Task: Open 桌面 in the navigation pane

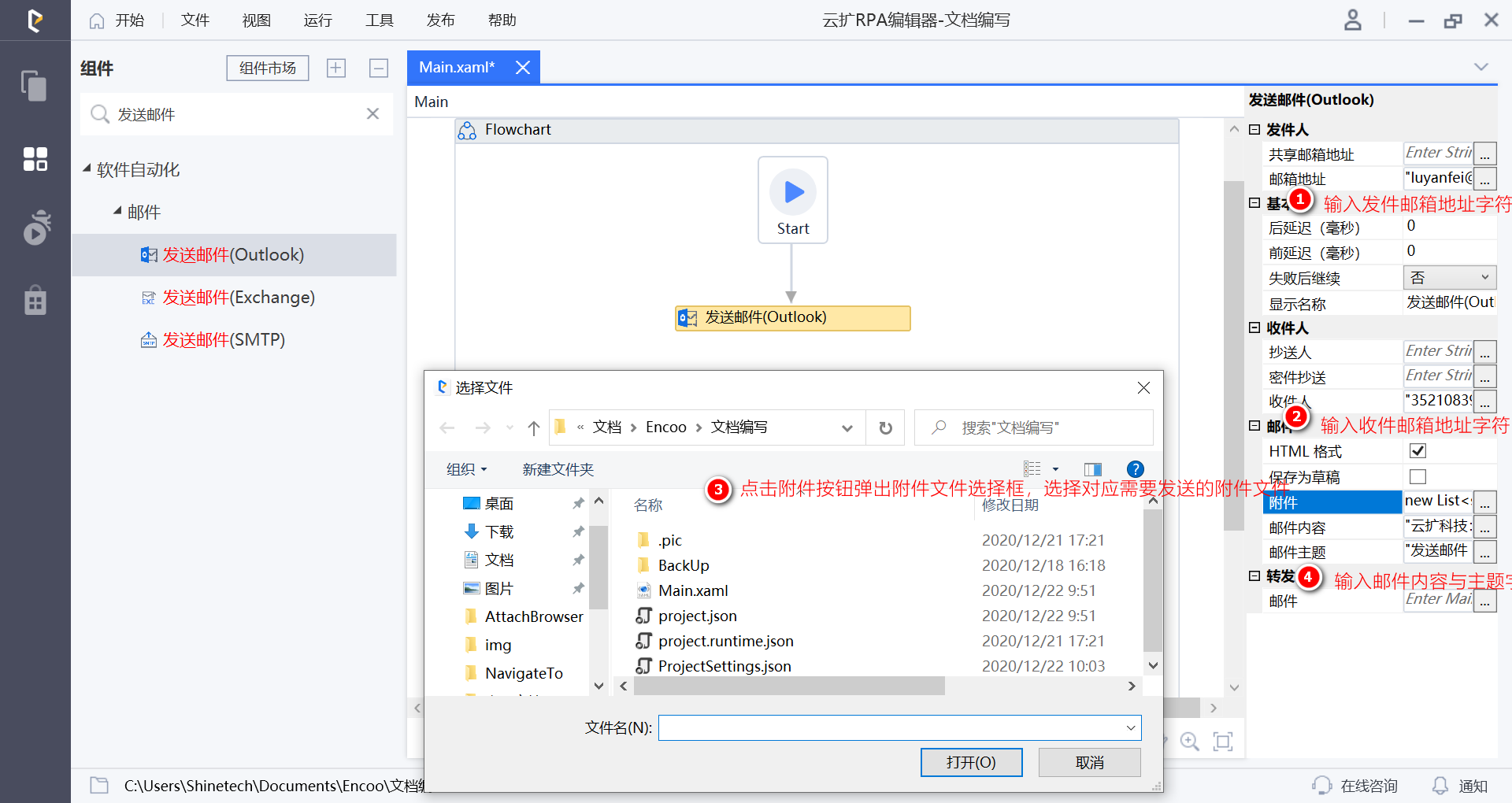Action: click(x=498, y=504)
